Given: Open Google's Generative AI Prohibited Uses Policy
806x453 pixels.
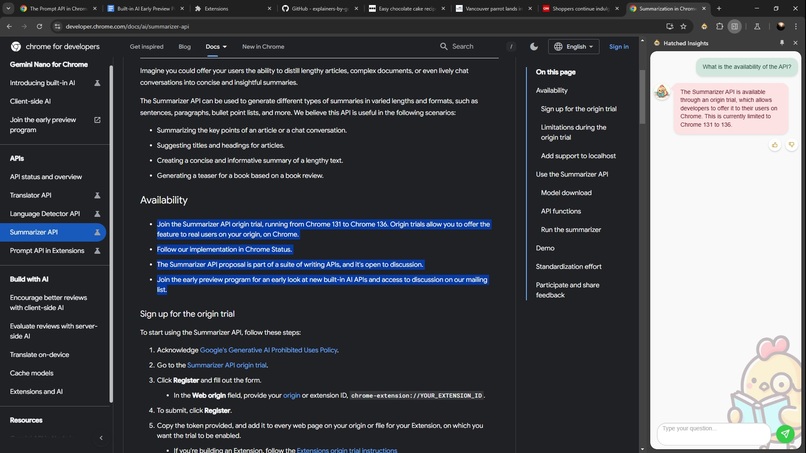Looking at the screenshot, I should coord(268,350).
